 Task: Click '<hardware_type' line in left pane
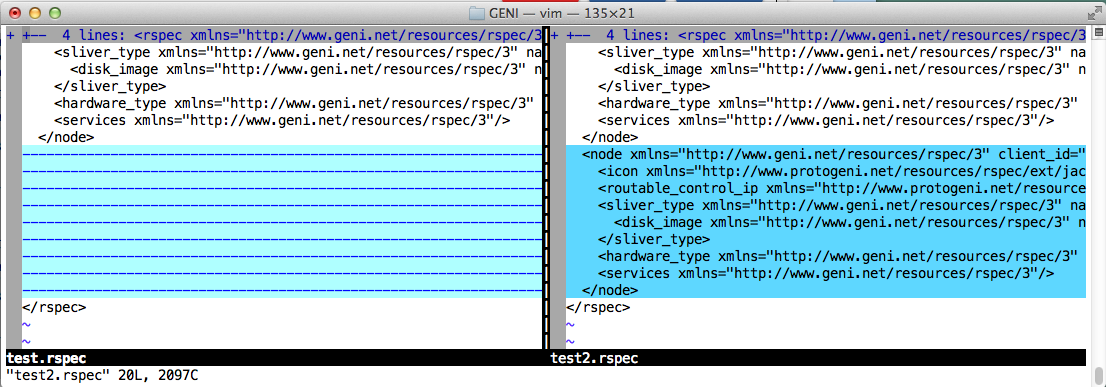coord(294,103)
